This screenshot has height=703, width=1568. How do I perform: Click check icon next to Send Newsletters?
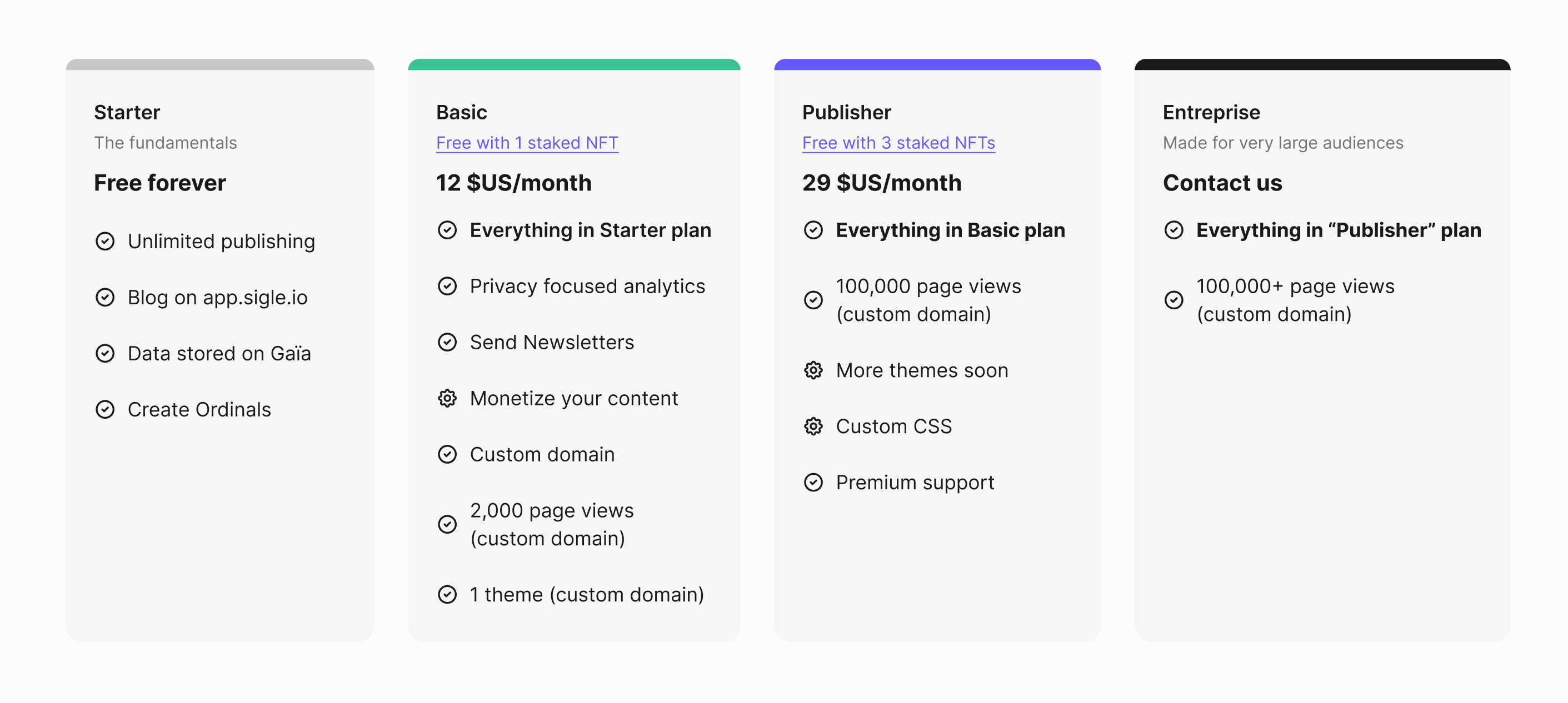tap(447, 343)
